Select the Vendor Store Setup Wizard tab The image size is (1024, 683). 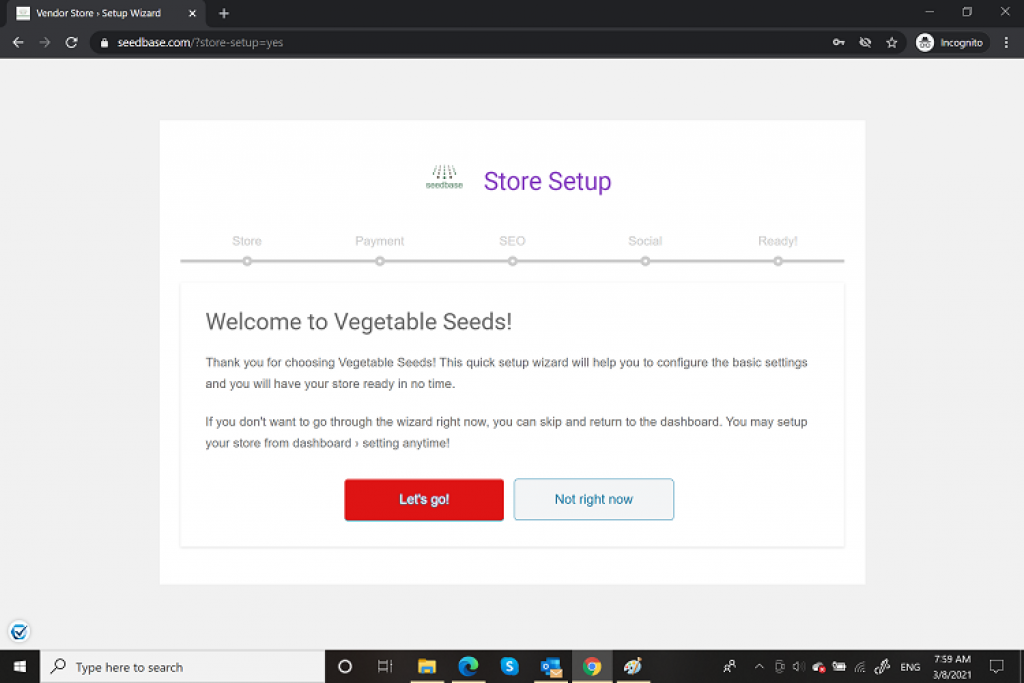coord(100,13)
